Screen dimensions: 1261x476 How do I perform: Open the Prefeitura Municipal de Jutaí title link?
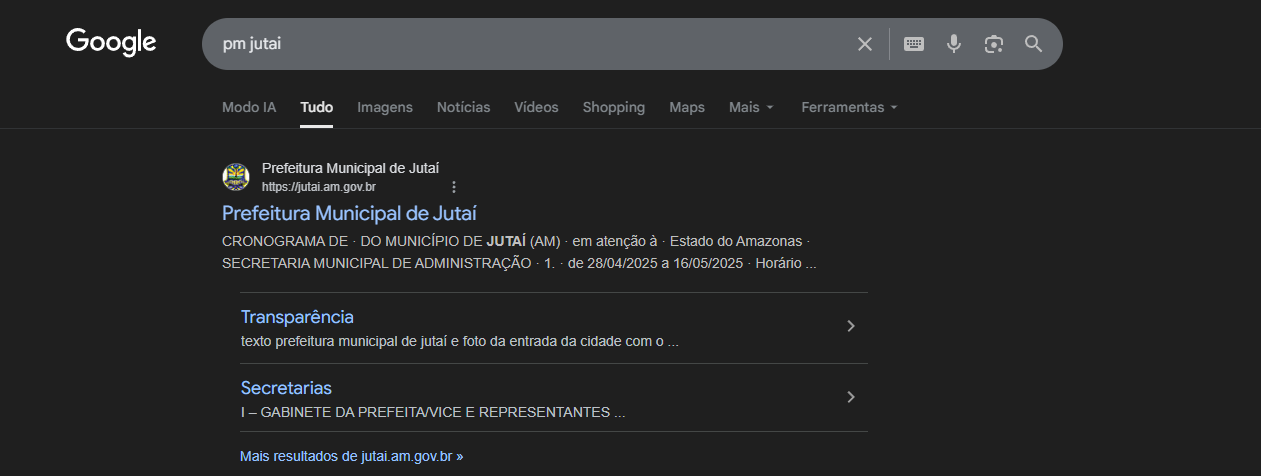pyautogui.click(x=349, y=213)
